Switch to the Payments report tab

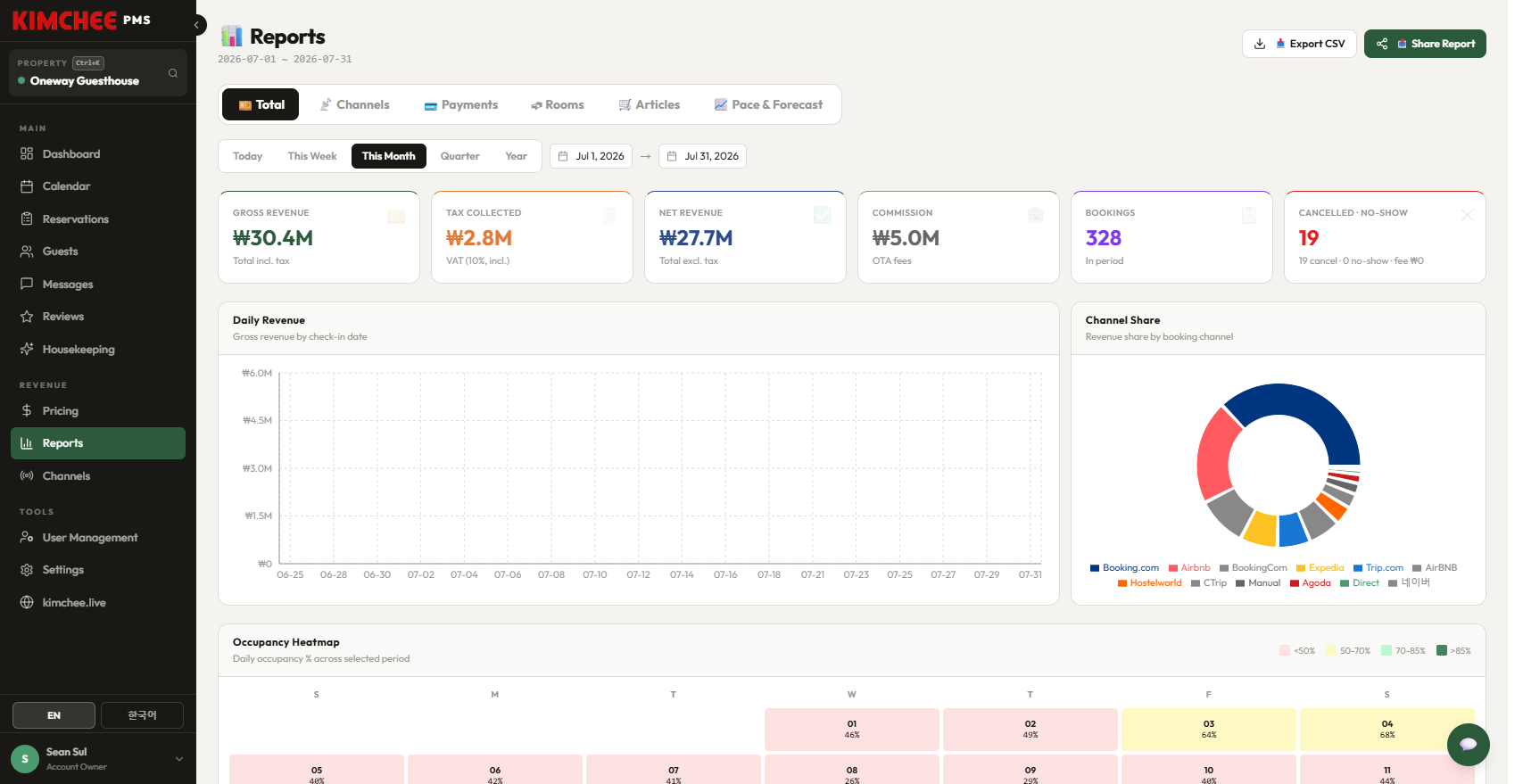[460, 104]
